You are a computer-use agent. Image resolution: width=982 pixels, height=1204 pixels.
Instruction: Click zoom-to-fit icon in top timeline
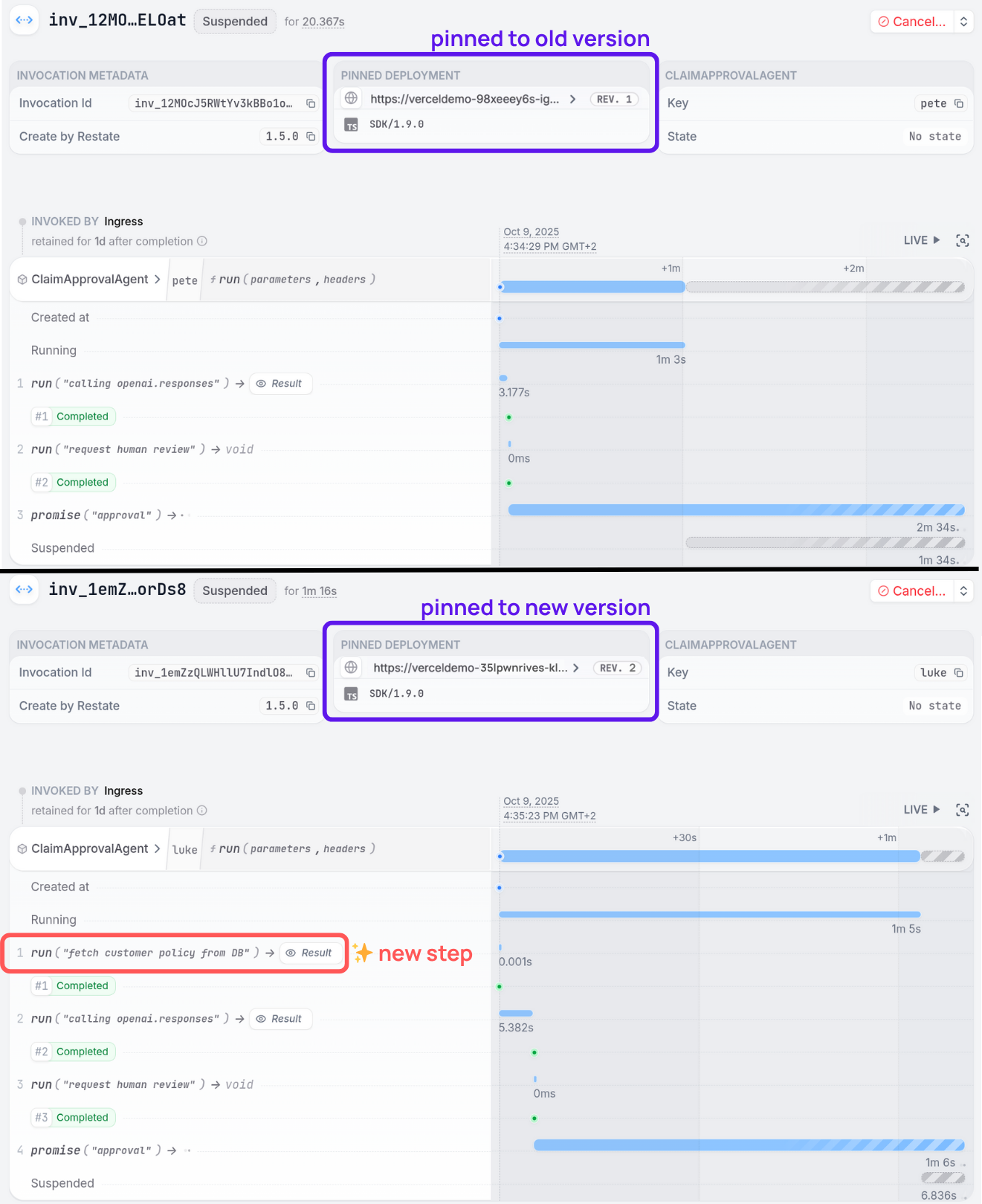point(962,240)
